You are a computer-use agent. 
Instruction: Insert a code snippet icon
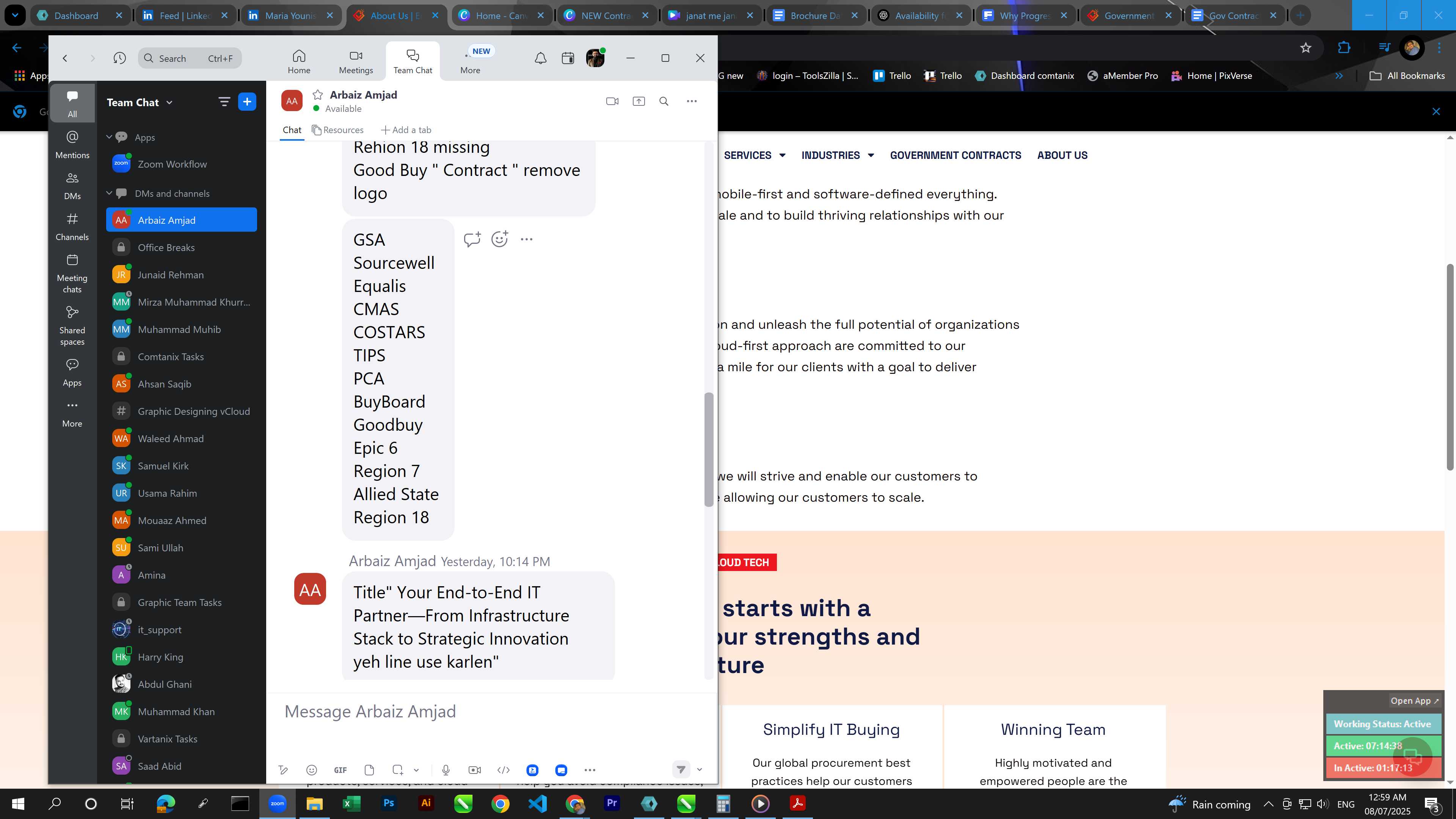click(504, 770)
